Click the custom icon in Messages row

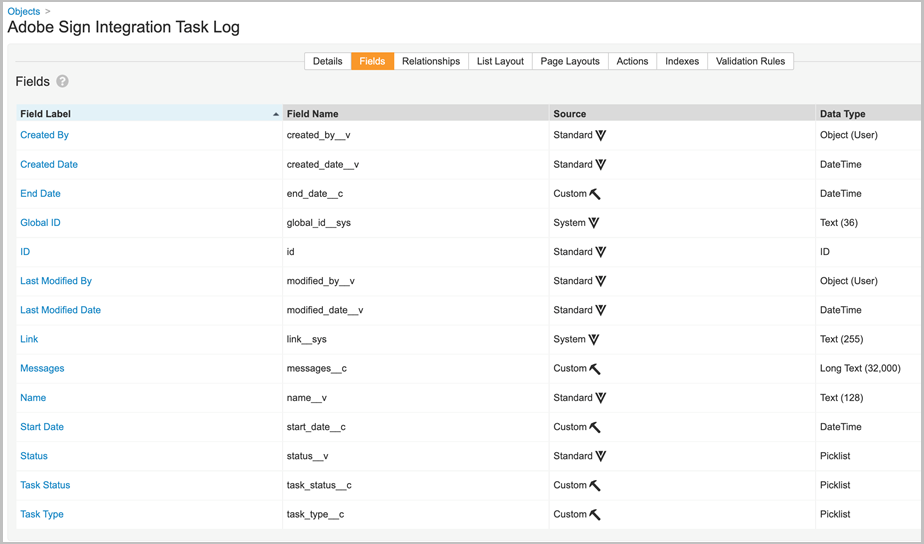(x=595, y=369)
